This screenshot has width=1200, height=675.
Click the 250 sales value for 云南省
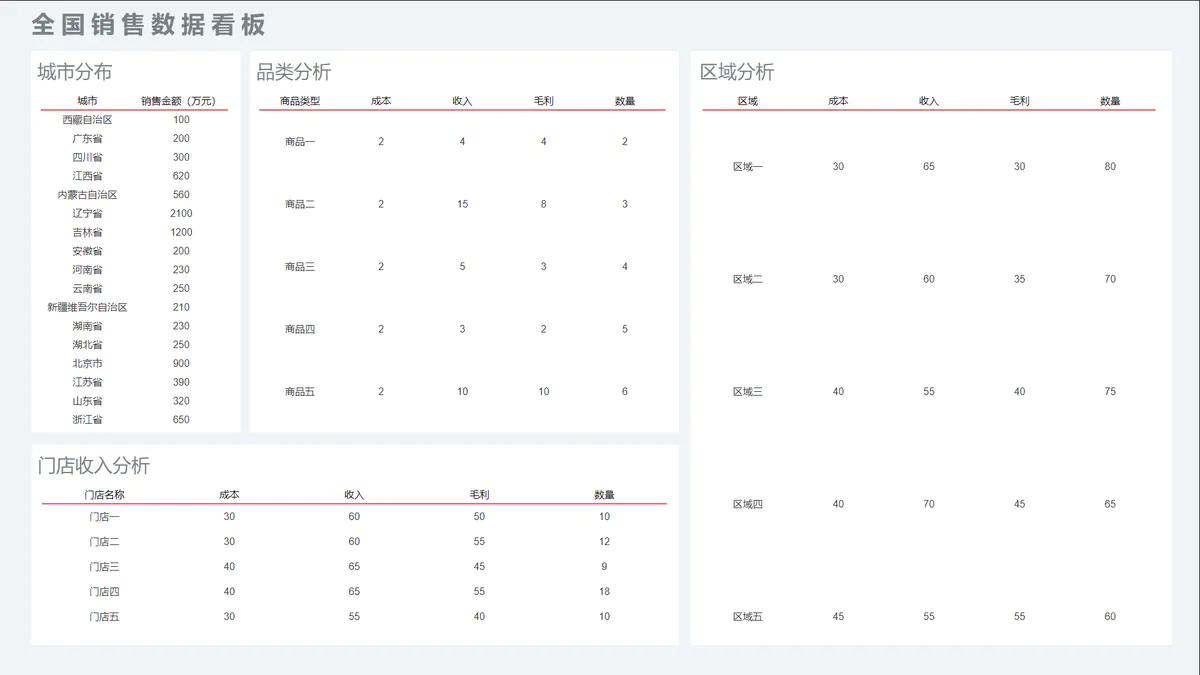pyautogui.click(x=181, y=289)
